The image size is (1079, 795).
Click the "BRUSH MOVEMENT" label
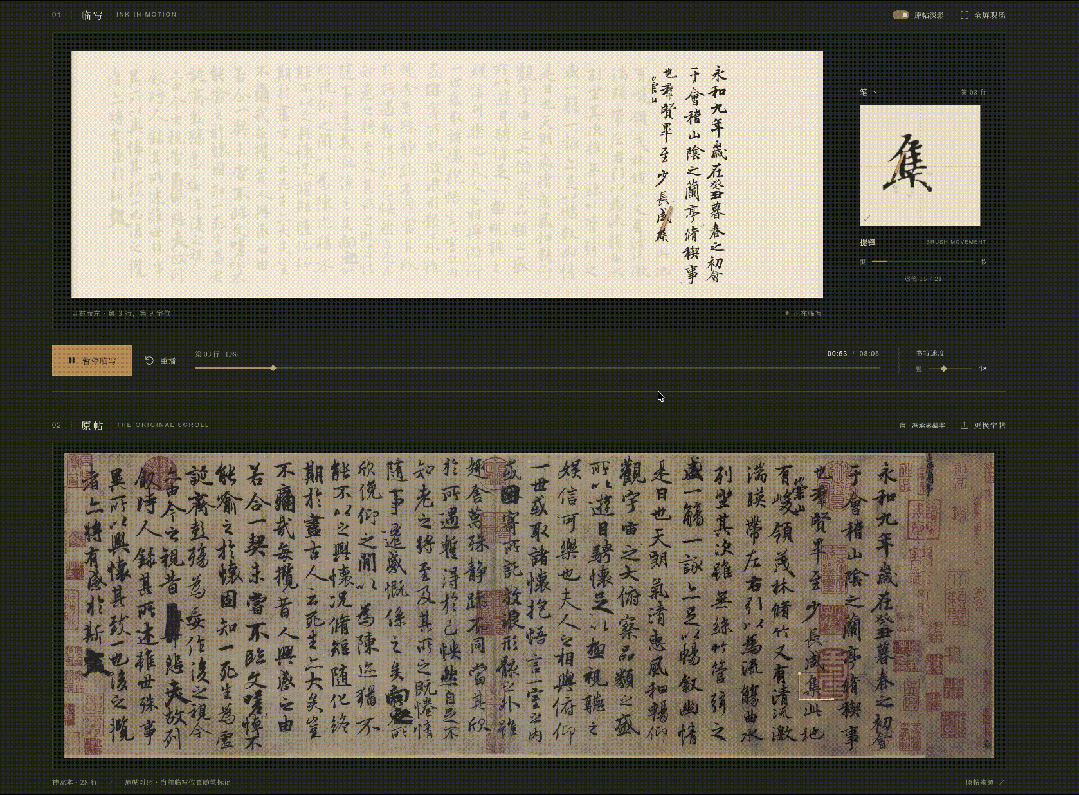956,242
